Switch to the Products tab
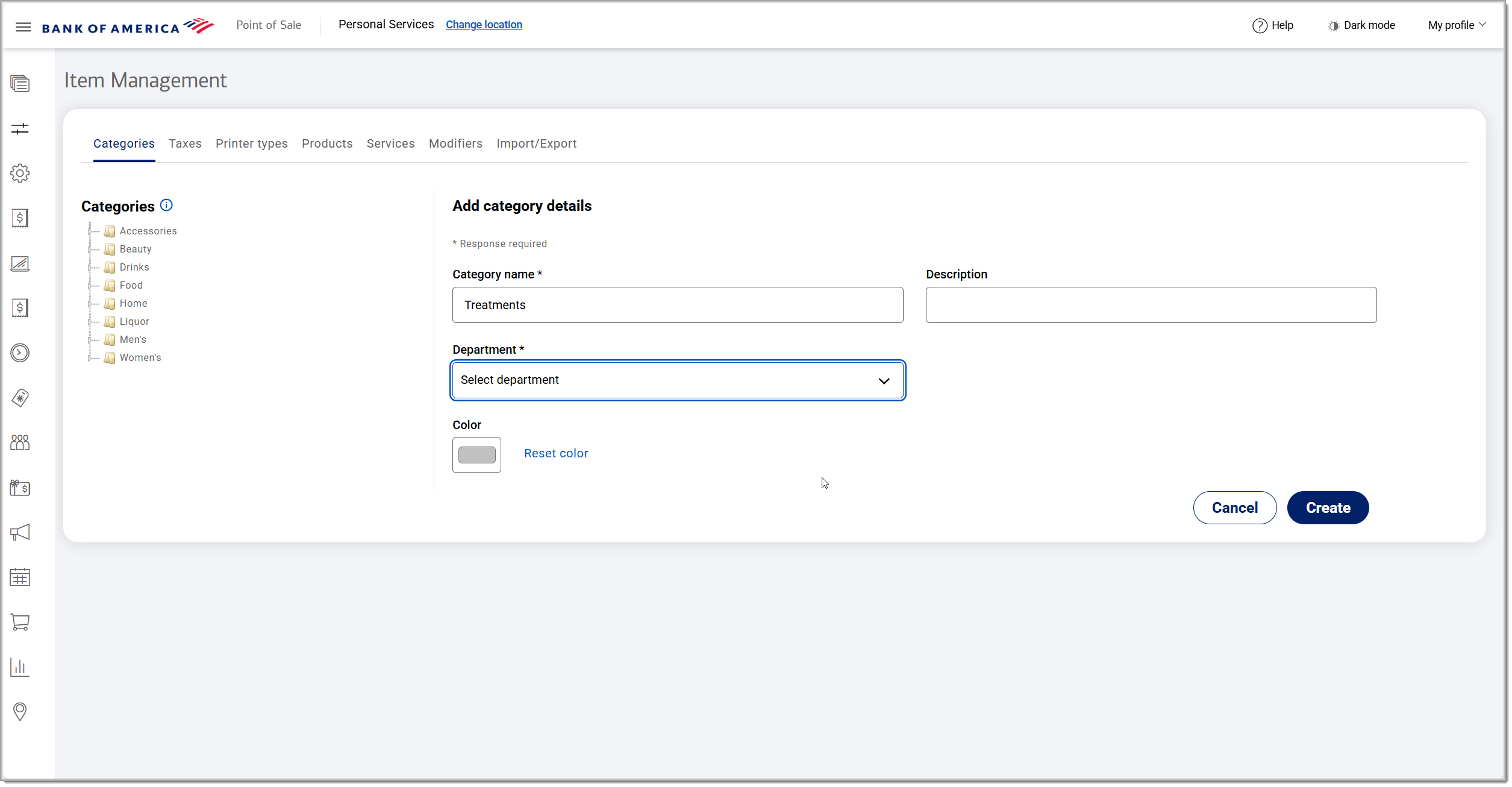The width and height of the screenshot is (1512, 787). pos(326,143)
